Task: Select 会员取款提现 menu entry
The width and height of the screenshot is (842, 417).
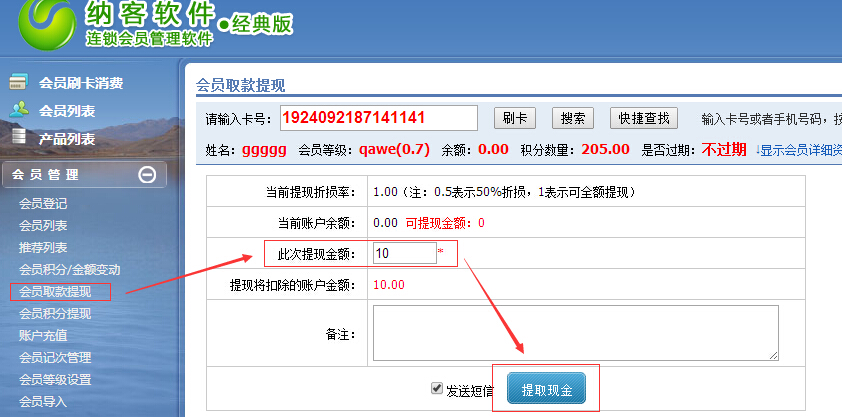Action: click(55, 292)
